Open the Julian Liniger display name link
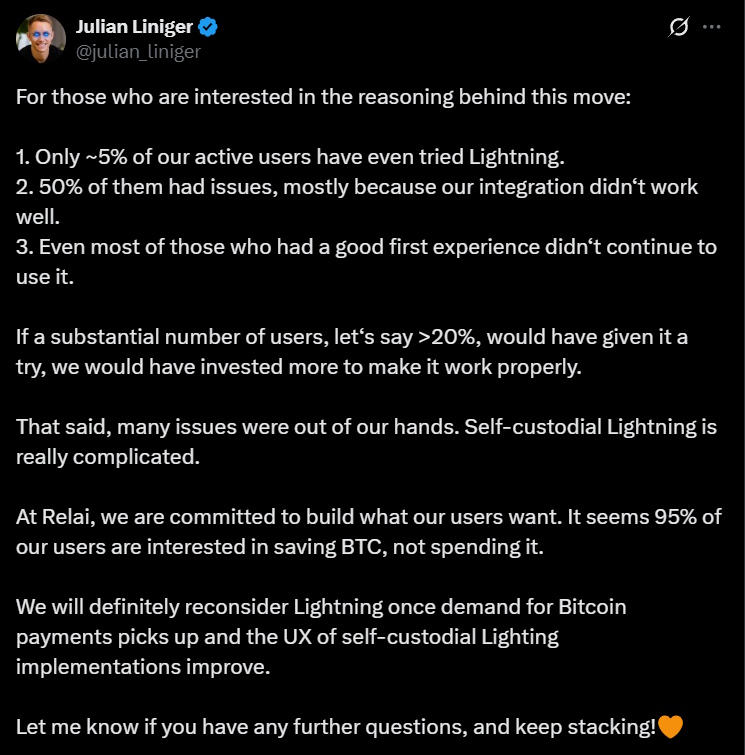Viewport: 745px width, 755px height. [134, 26]
